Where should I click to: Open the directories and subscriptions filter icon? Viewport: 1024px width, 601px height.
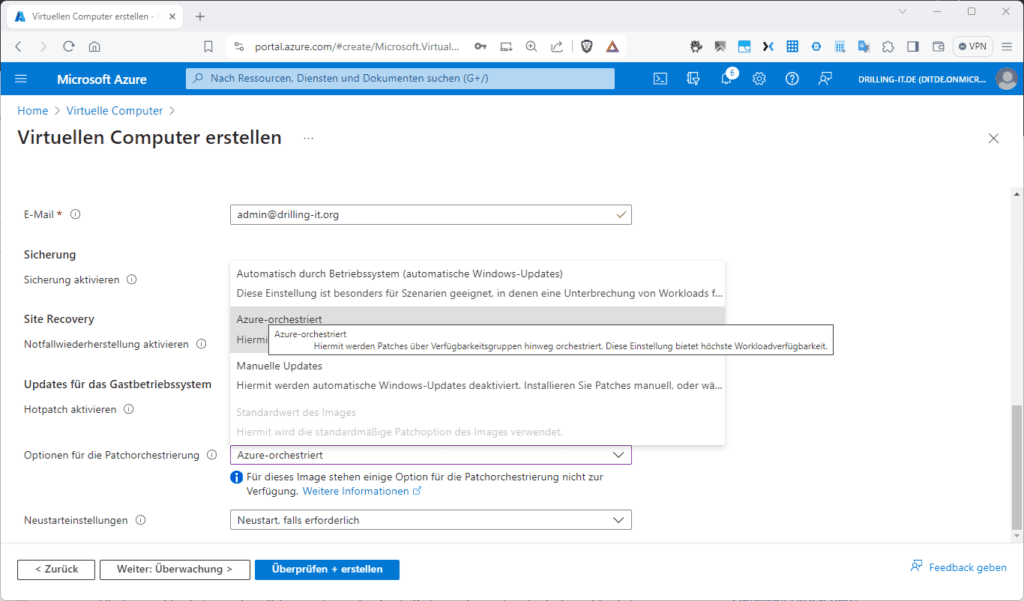[693, 79]
